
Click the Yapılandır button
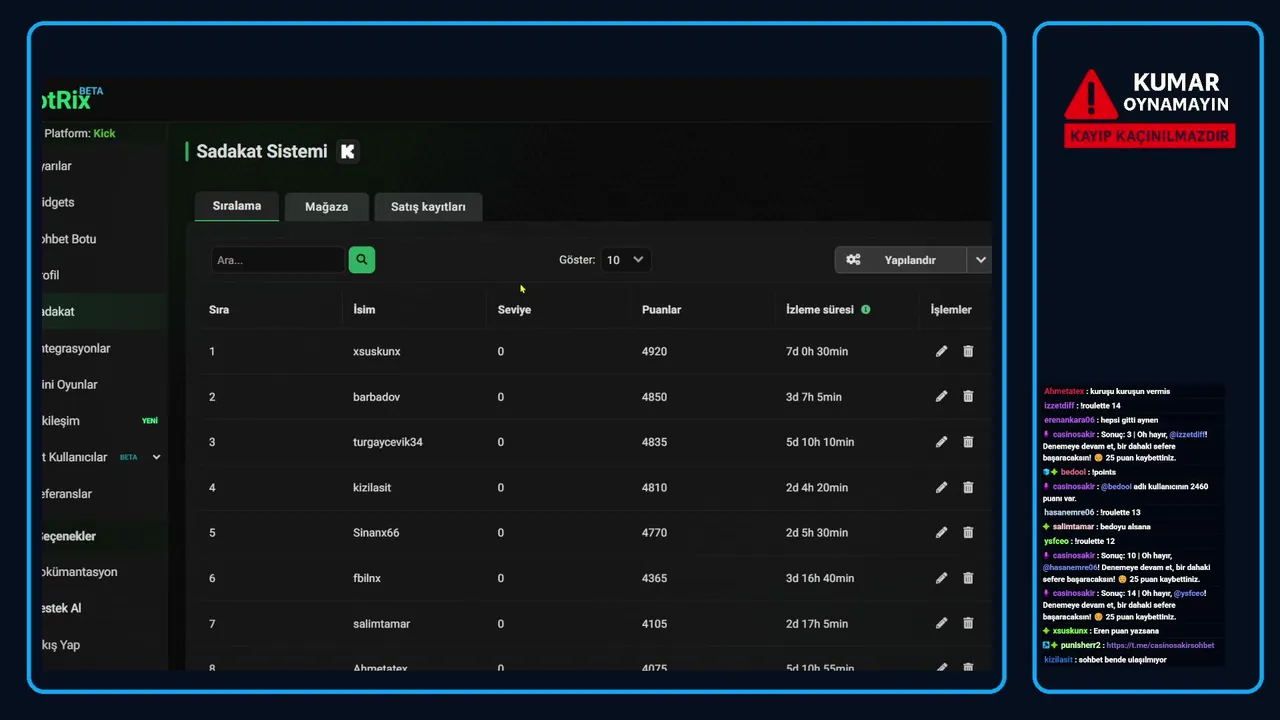pyautogui.click(x=901, y=260)
